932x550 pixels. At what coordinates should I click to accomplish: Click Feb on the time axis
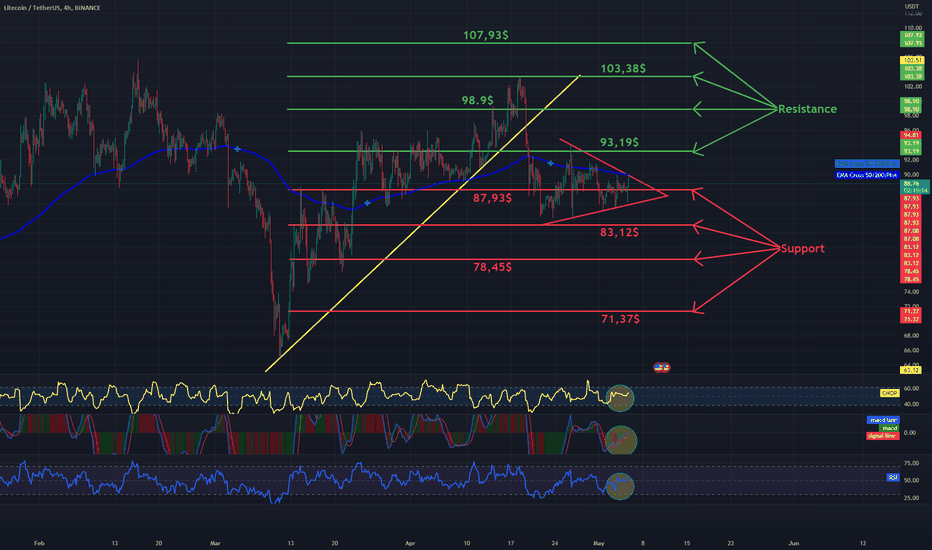[39, 543]
